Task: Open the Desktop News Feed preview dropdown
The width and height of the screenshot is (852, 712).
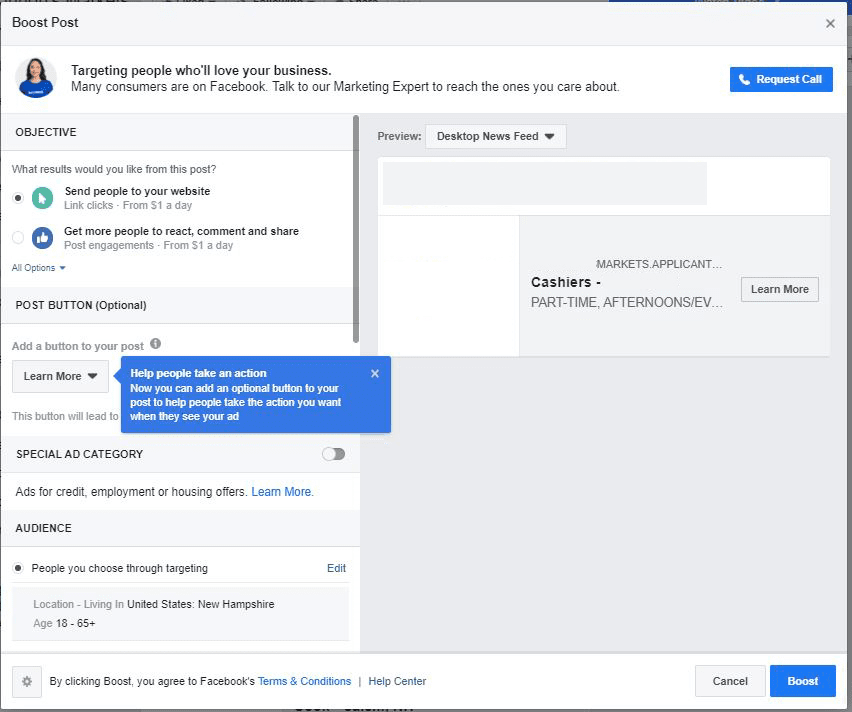Action: (495, 136)
